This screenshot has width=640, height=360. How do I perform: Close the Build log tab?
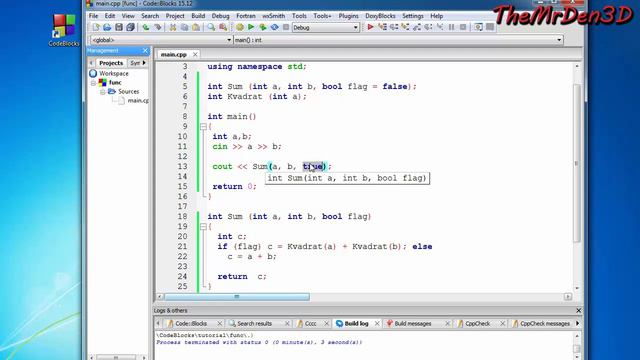(377, 323)
